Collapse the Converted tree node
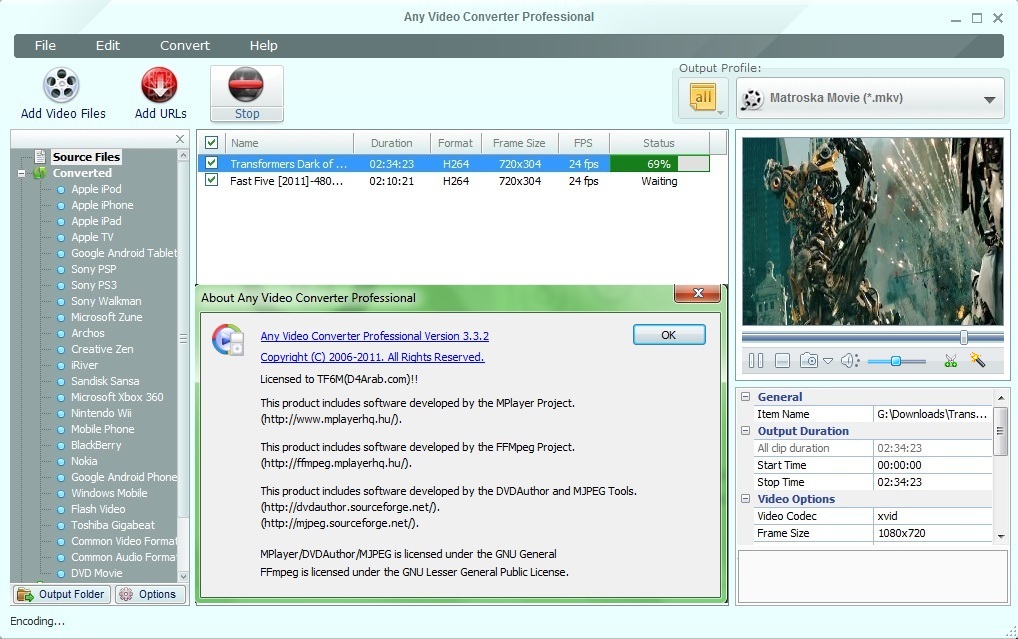Viewport: 1018px width, 639px height. click(x=21, y=173)
